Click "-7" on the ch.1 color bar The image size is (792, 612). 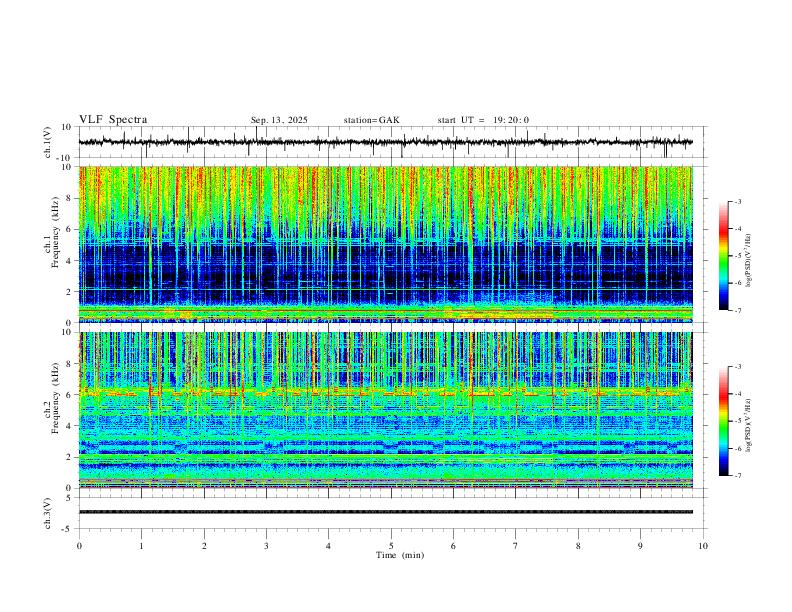click(737, 310)
